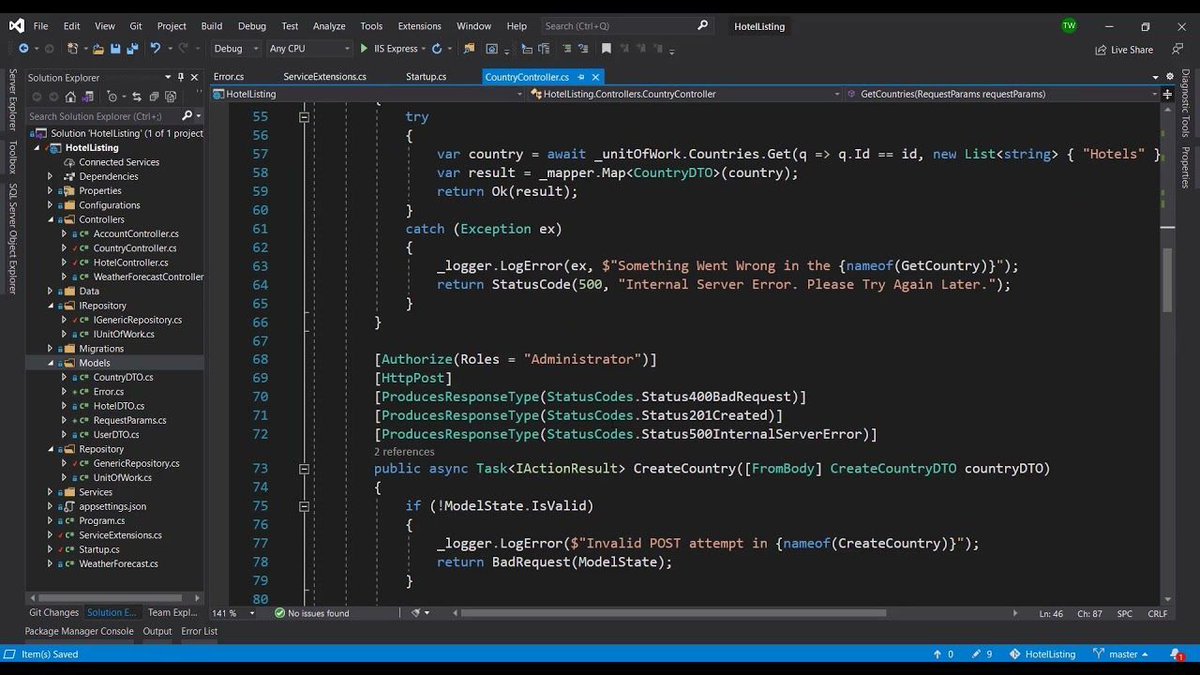Click the Toolbox side tab
The width and height of the screenshot is (1200, 675).
pyautogui.click(x=13, y=157)
